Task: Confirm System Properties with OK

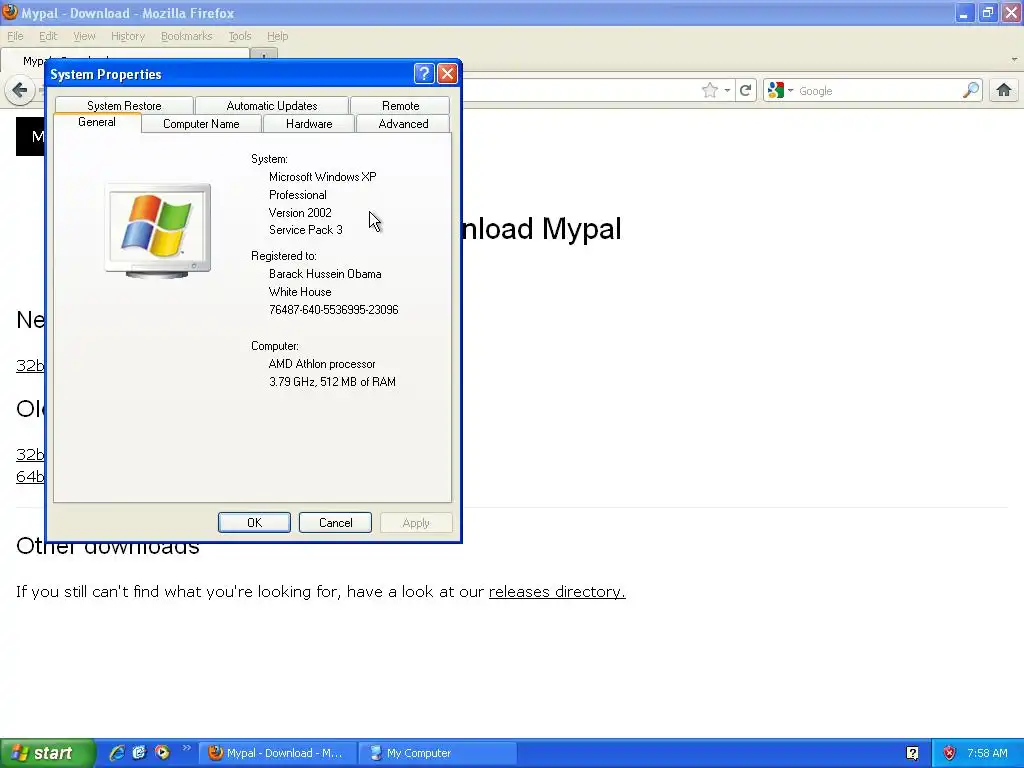Action: click(254, 522)
